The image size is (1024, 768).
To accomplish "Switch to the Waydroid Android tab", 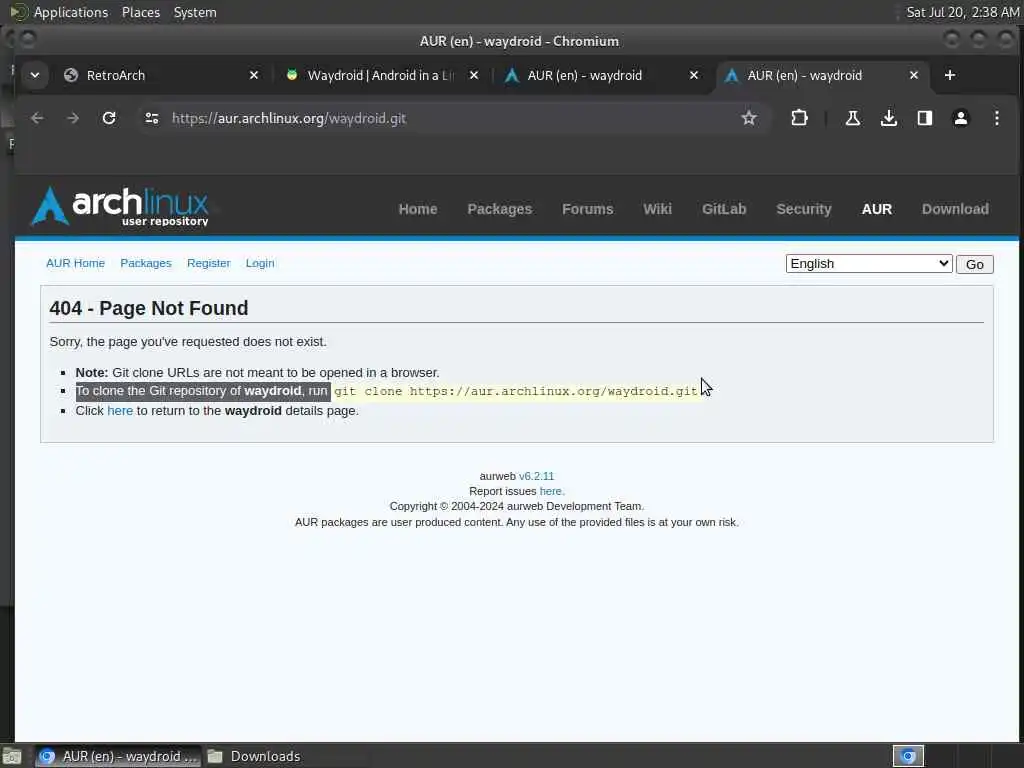I will pyautogui.click(x=381, y=75).
